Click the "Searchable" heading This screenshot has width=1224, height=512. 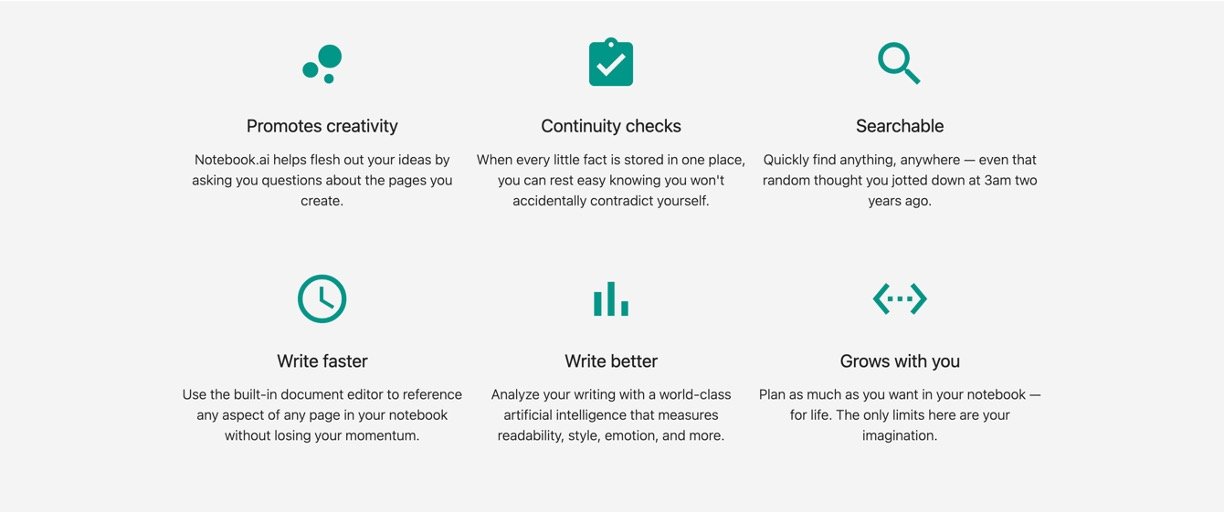tap(900, 126)
